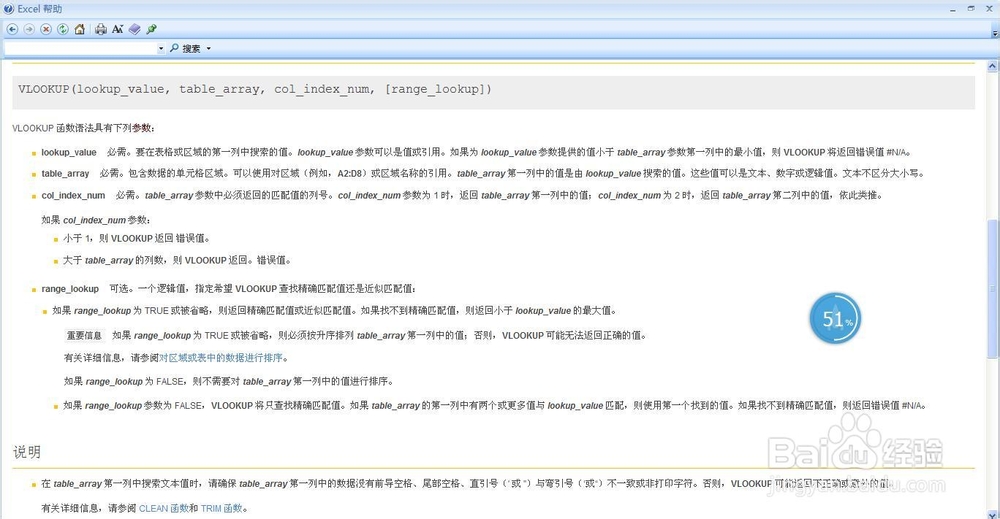This screenshot has width=1000, height=519.
Task: Click the Excel 帮助 window title
Action: (40, 9)
